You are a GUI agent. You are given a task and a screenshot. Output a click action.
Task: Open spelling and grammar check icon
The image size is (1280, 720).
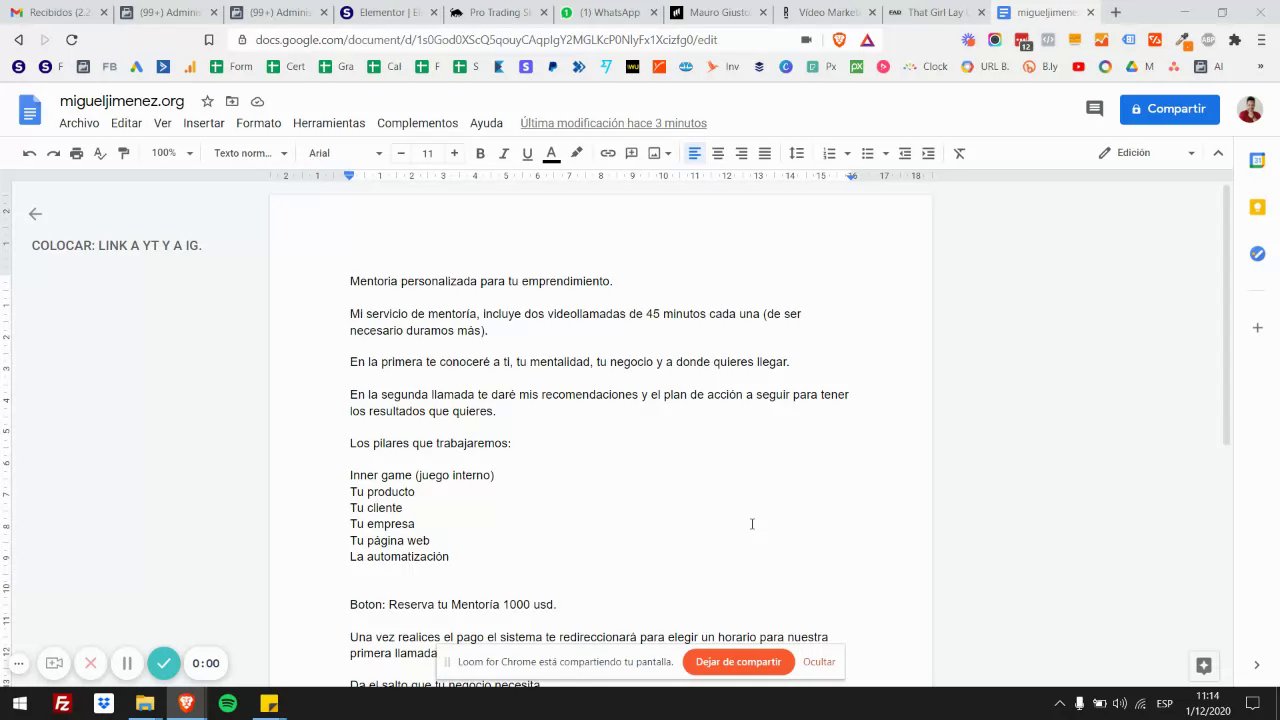coord(100,153)
